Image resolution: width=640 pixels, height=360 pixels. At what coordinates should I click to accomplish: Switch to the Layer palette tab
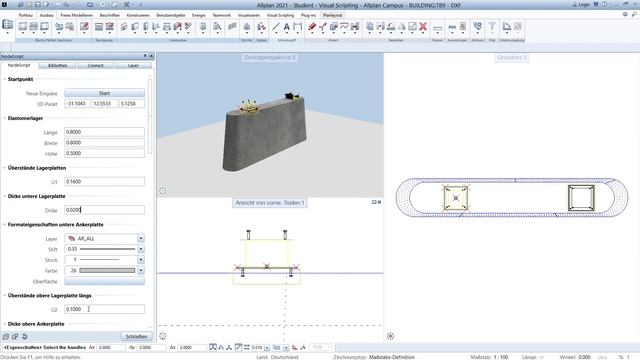click(133, 65)
